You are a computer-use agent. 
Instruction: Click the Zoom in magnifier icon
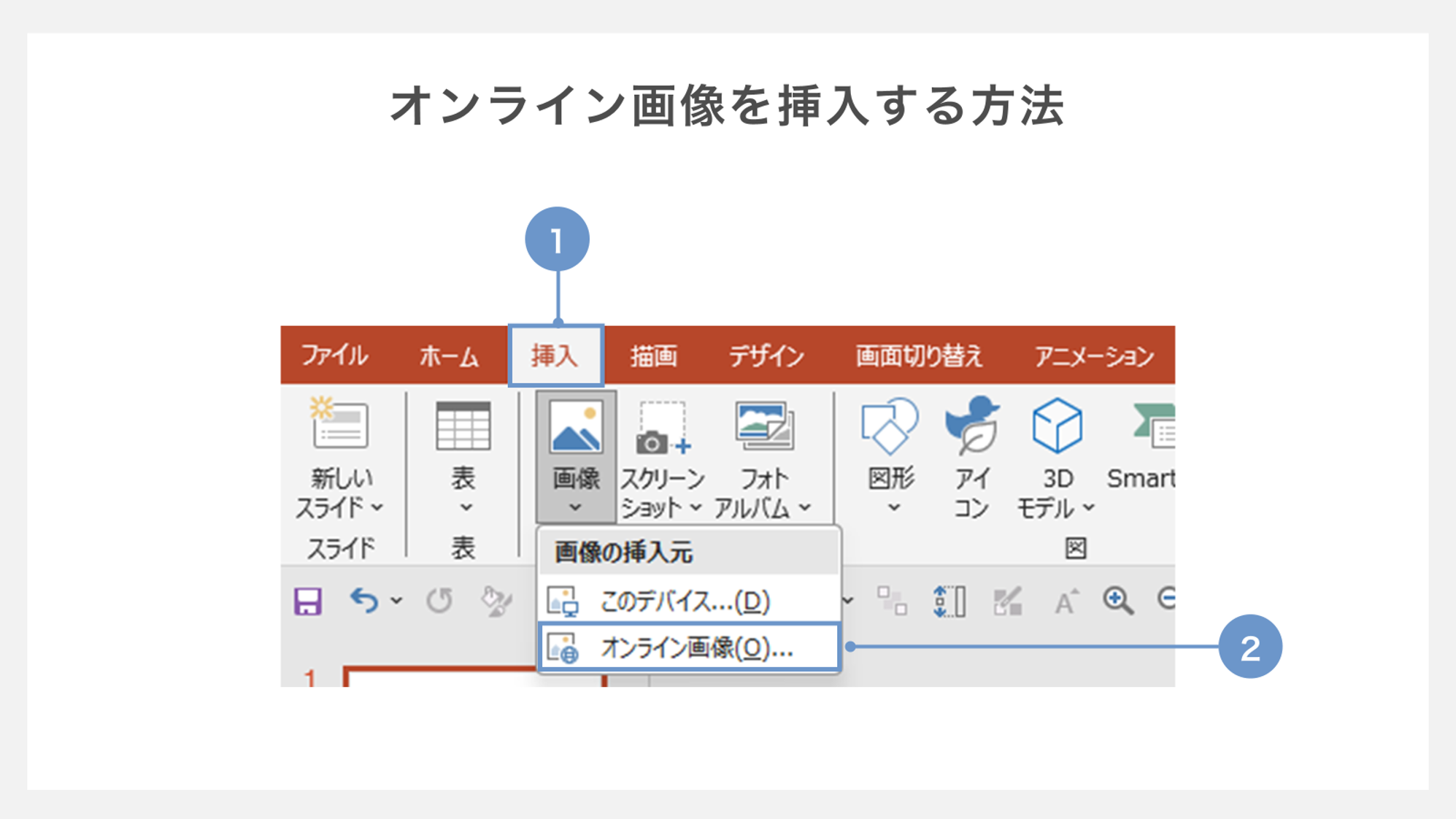tap(1117, 601)
